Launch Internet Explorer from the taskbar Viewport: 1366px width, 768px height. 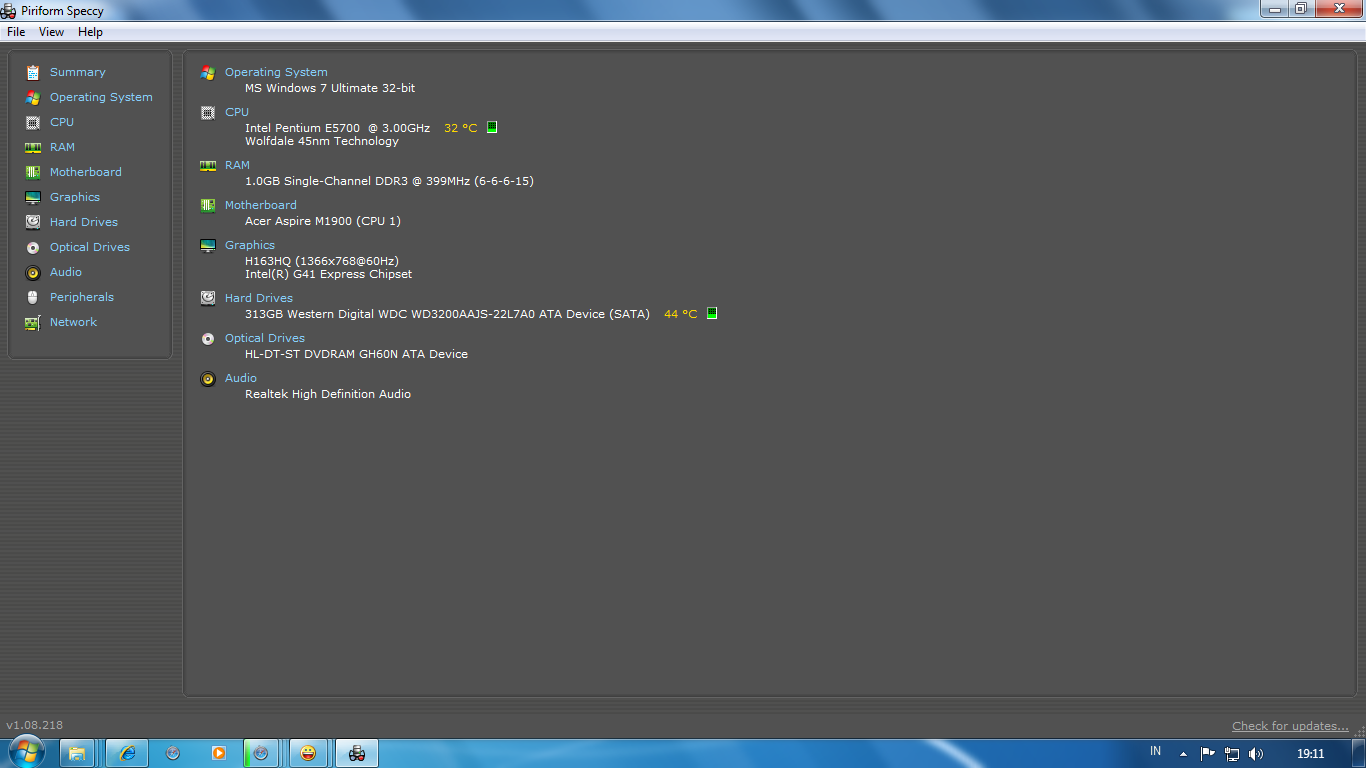pos(127,753)
